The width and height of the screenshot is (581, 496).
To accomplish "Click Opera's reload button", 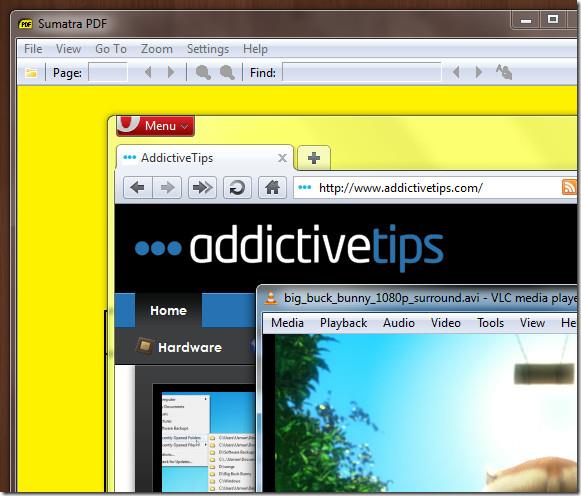I will coord(237,188).
